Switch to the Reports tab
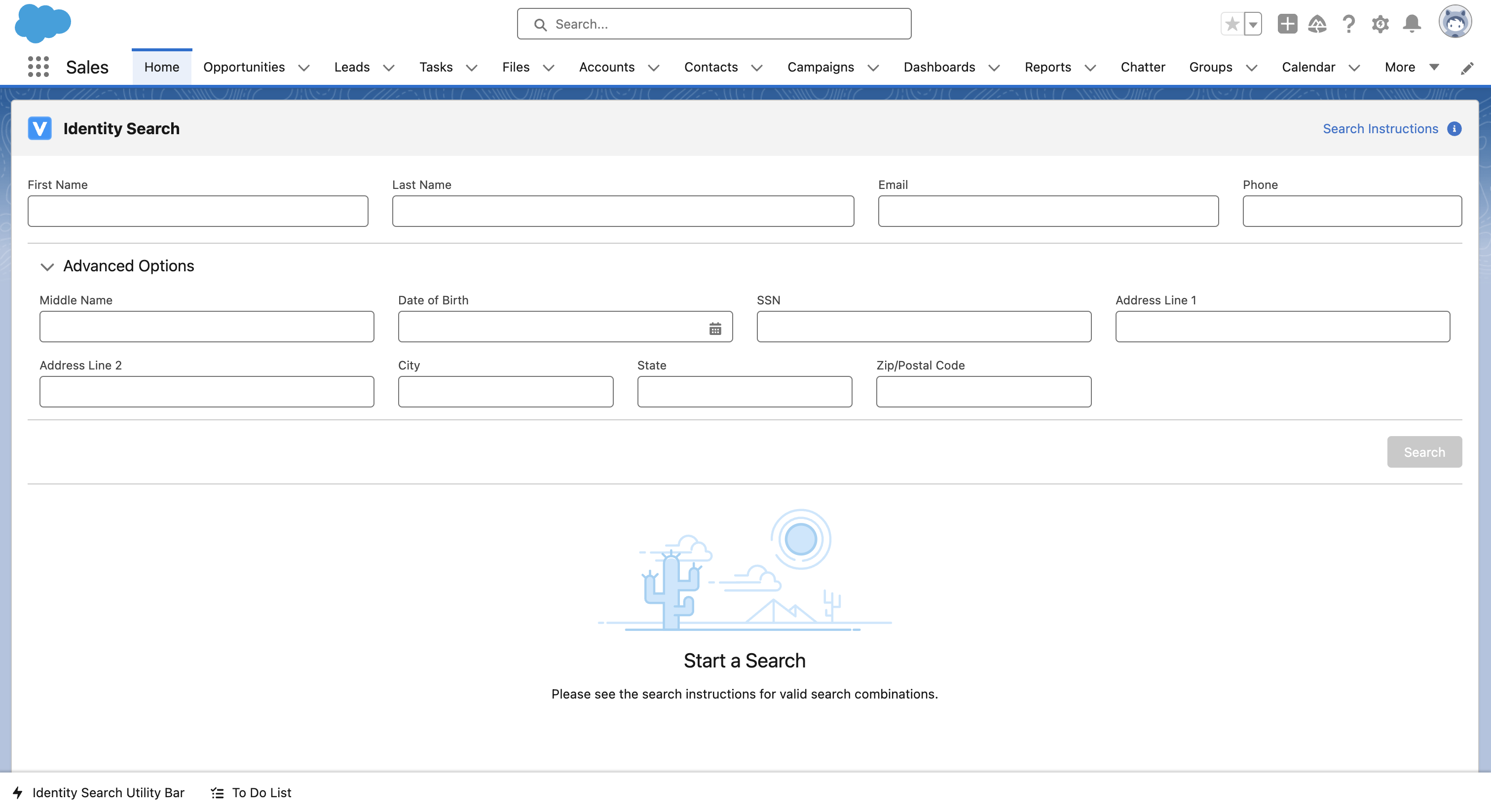This screenshot has width=1491, height=812. point(1047,67)
